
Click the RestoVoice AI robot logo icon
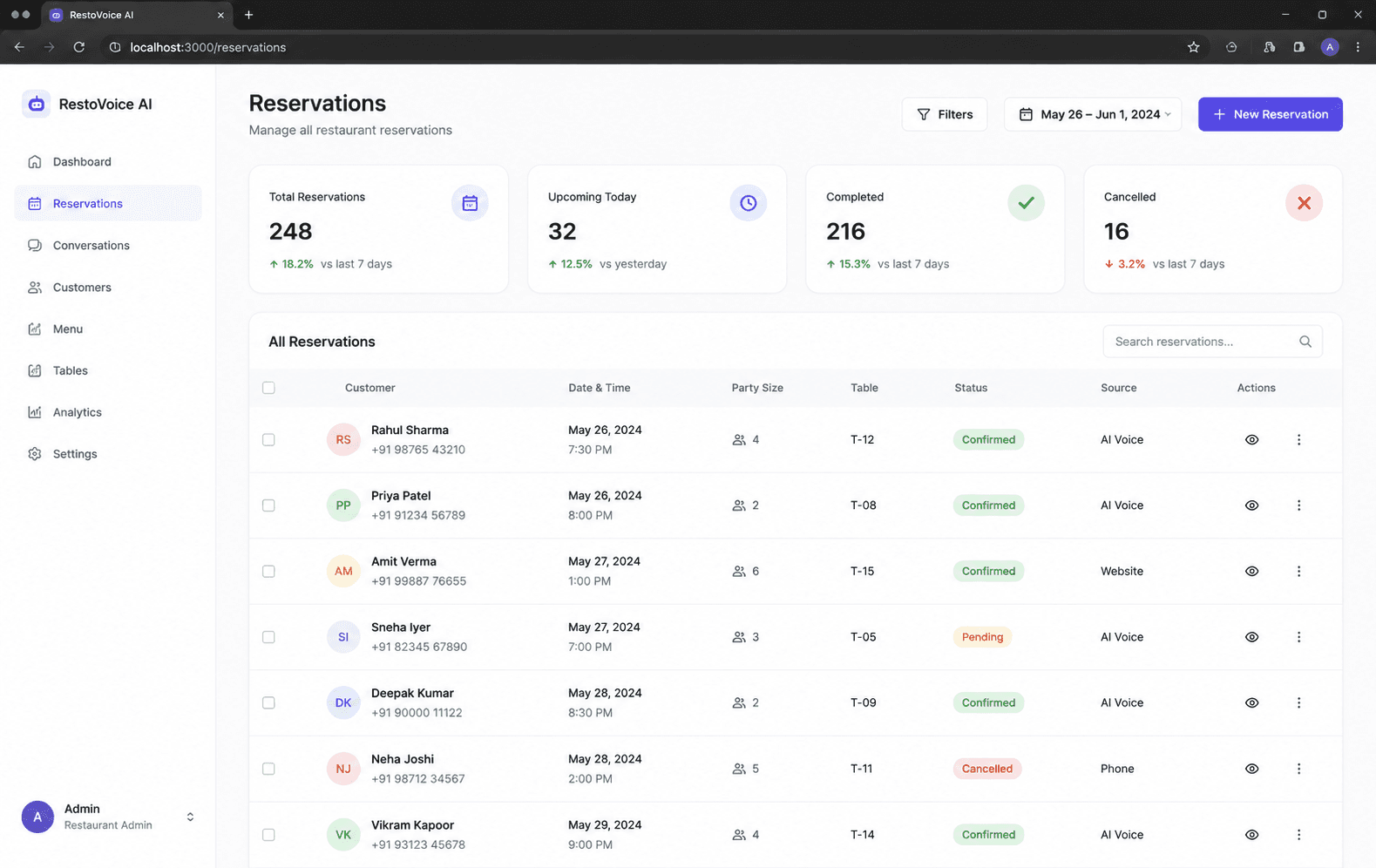click(36, 104)
